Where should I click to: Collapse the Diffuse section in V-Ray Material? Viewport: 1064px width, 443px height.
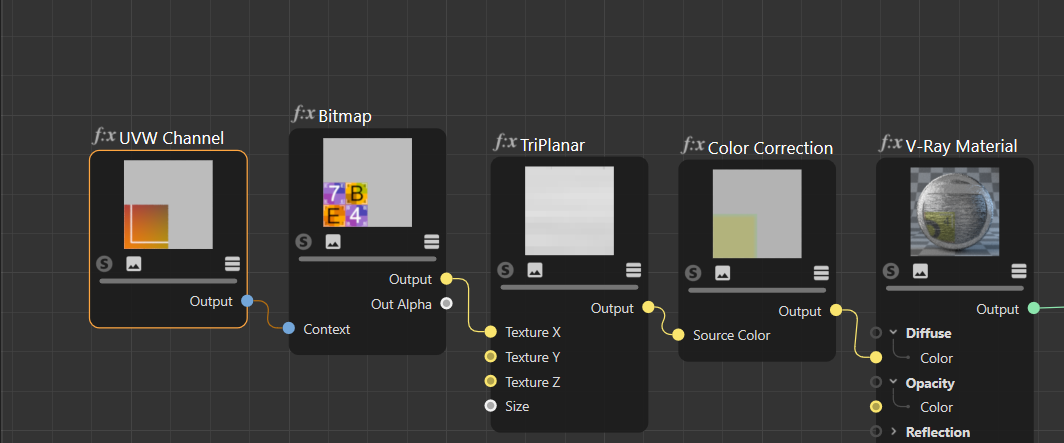[893, 333]
